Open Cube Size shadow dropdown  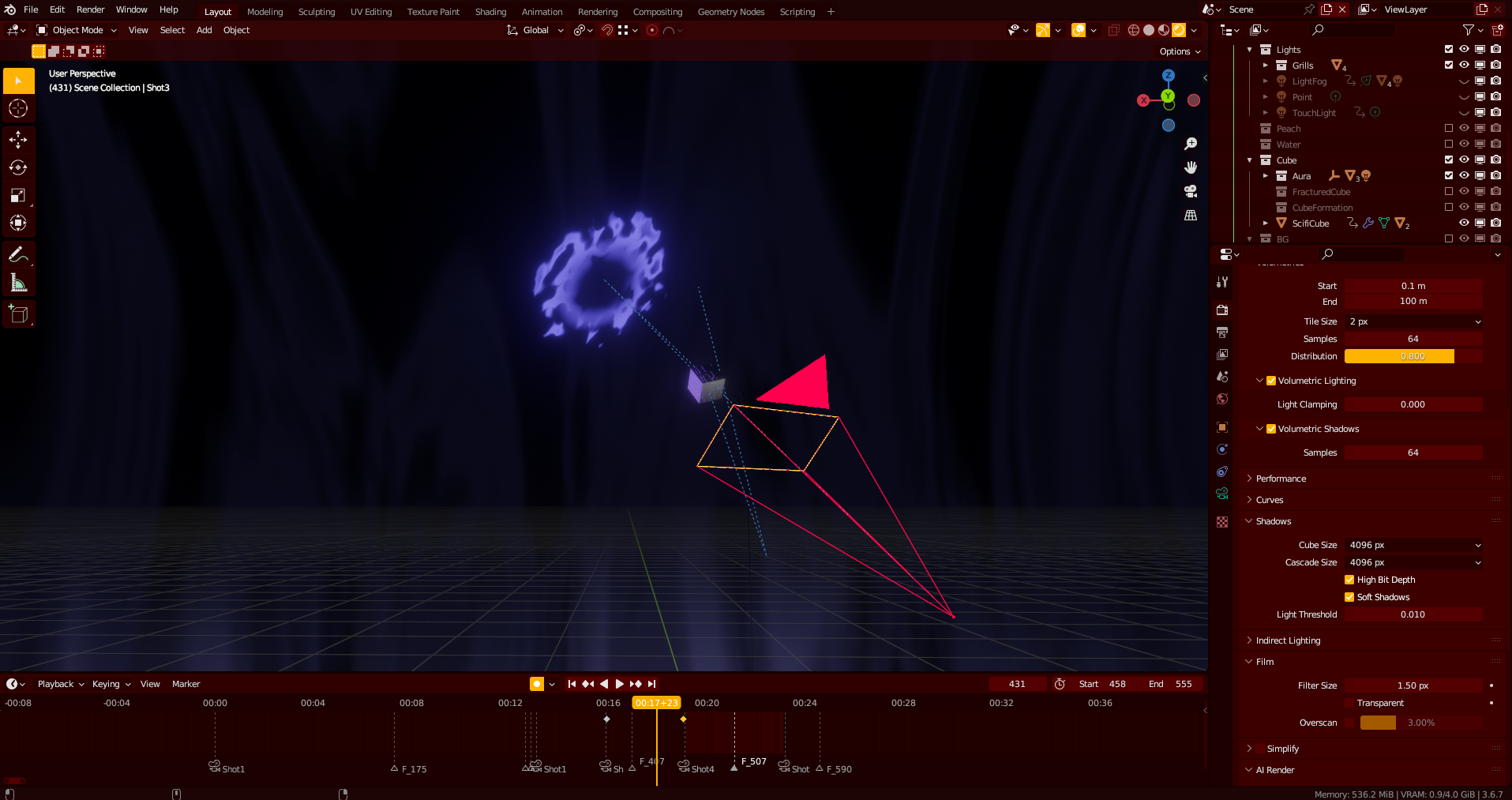click(1413, 545)
